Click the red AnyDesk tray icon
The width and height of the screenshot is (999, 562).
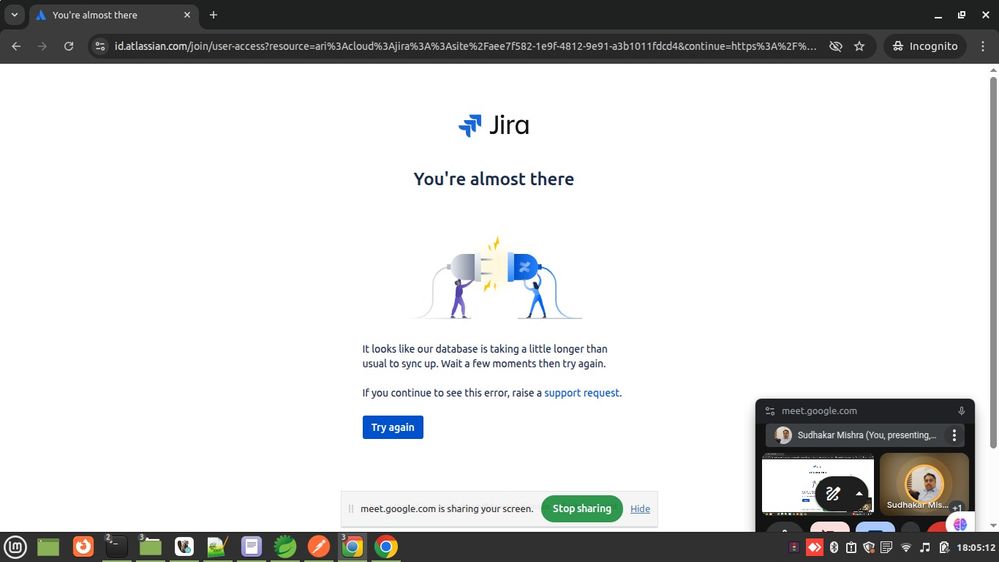pyautogui.click(x=814, y=547)
